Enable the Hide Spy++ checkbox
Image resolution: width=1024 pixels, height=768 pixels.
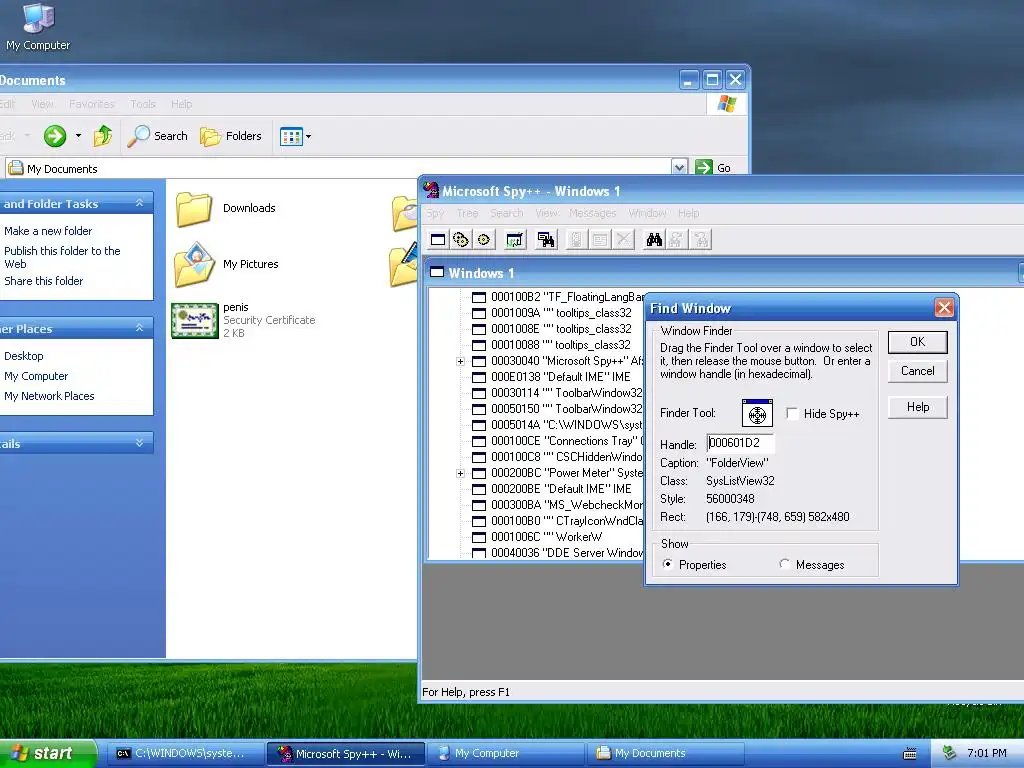click(x=792, y=413)
